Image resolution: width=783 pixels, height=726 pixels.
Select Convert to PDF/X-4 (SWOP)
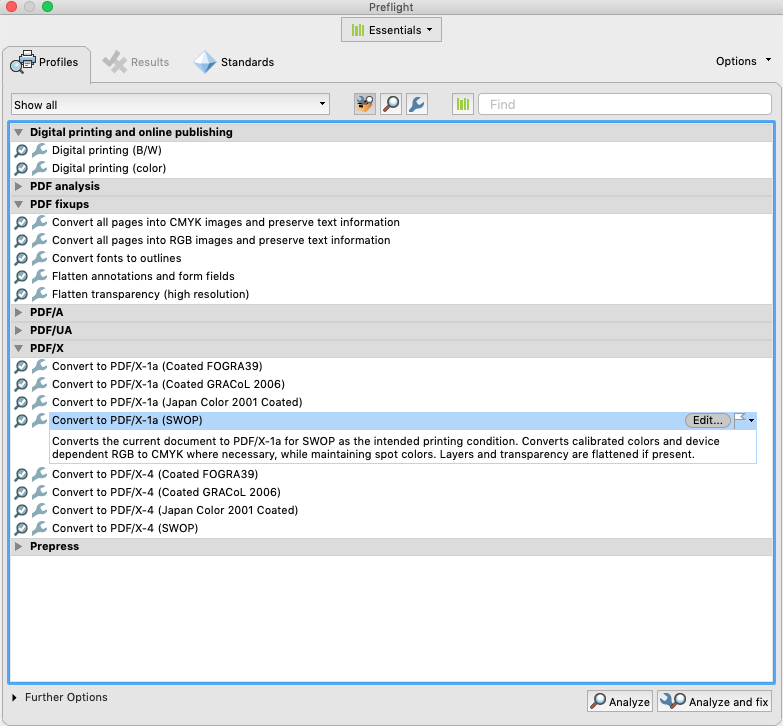pyautogui.click(x=125, y=528)
